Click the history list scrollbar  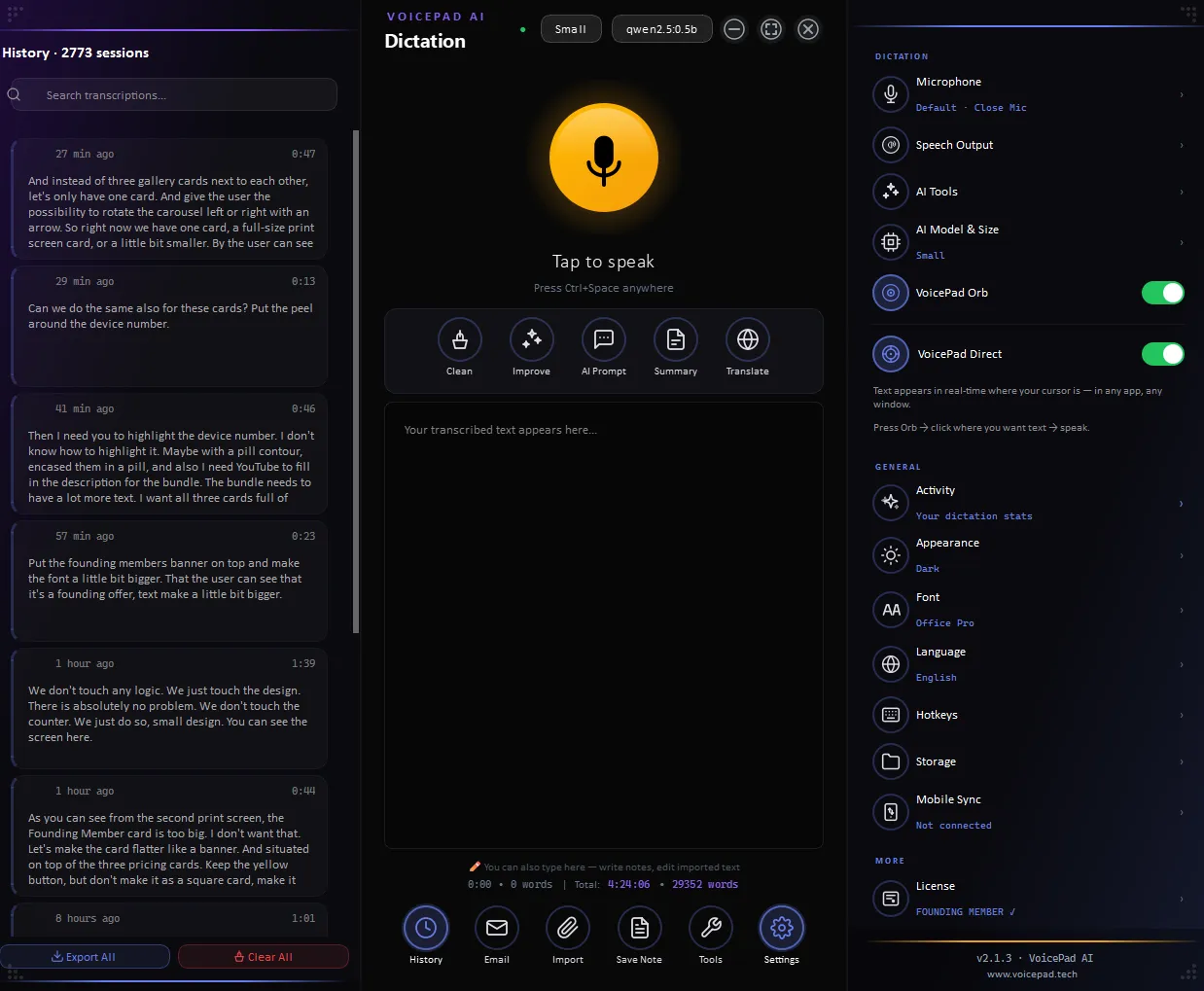tap(356, 381)
